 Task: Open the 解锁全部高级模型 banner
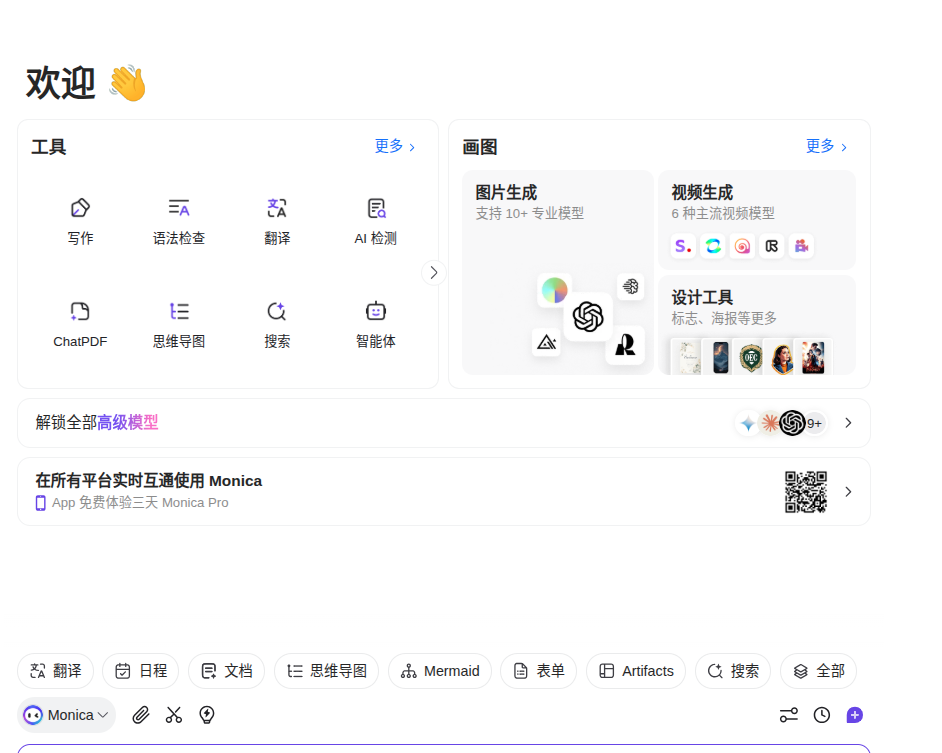click(444, 423)
